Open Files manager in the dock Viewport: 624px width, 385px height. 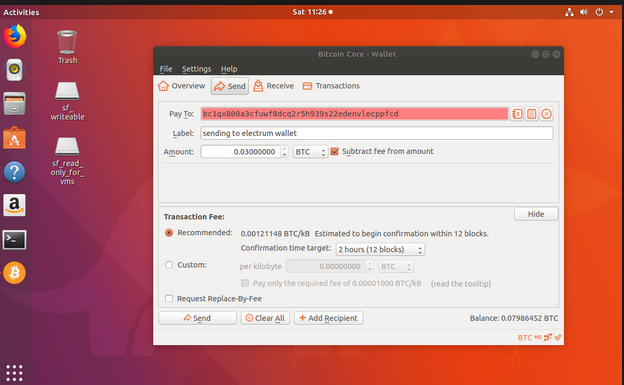14,104
